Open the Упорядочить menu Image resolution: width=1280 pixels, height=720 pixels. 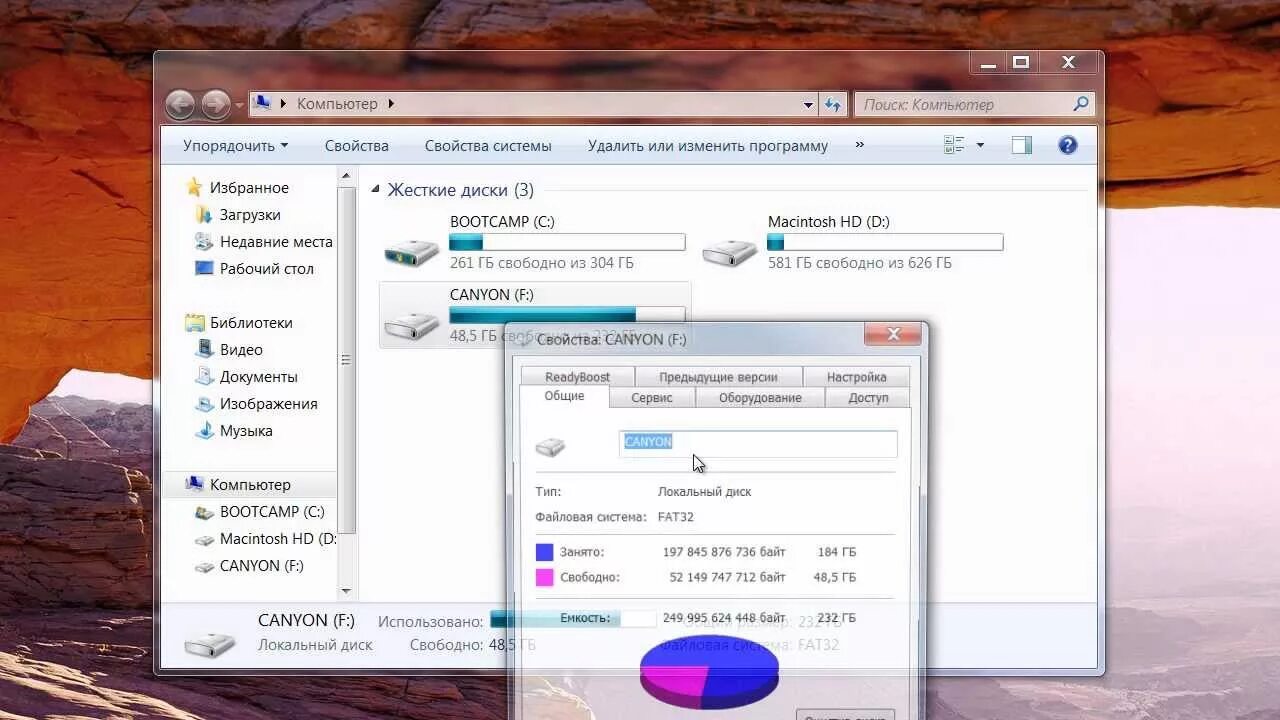click(x=235, y=146)
